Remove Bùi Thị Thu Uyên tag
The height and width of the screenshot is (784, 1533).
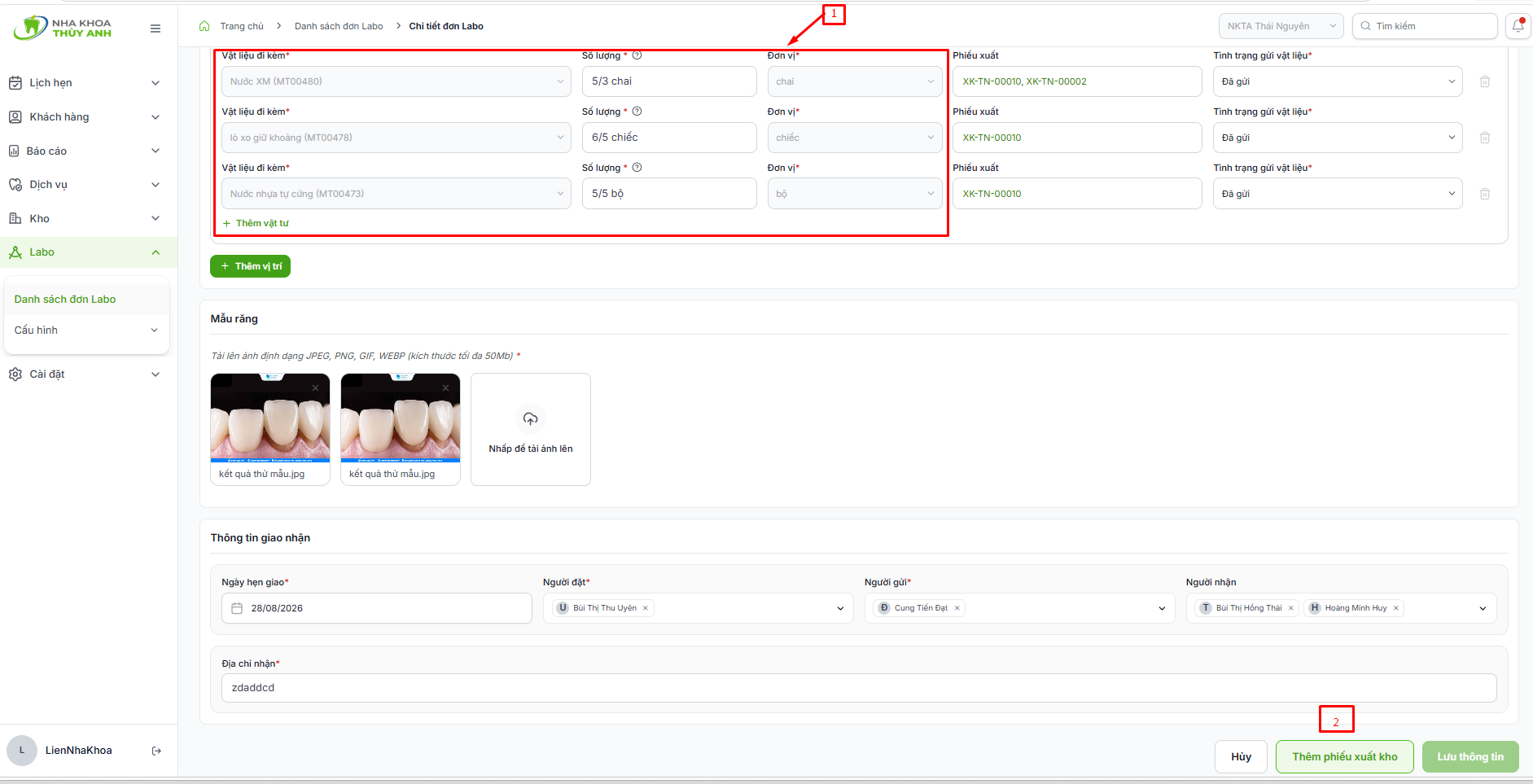pos(646,608)
